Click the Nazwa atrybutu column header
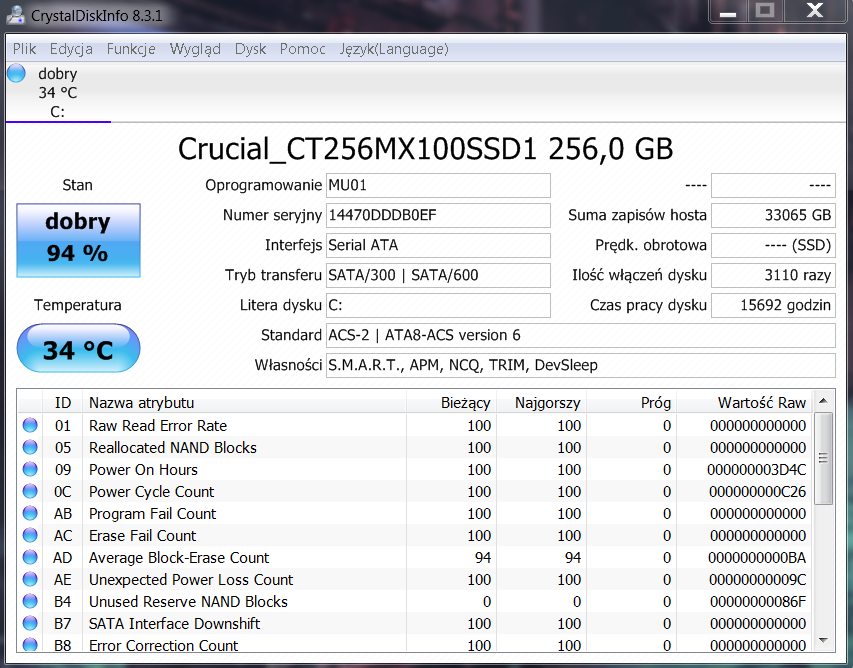This screenshot has width=853, height=668. tap(244, 403)
